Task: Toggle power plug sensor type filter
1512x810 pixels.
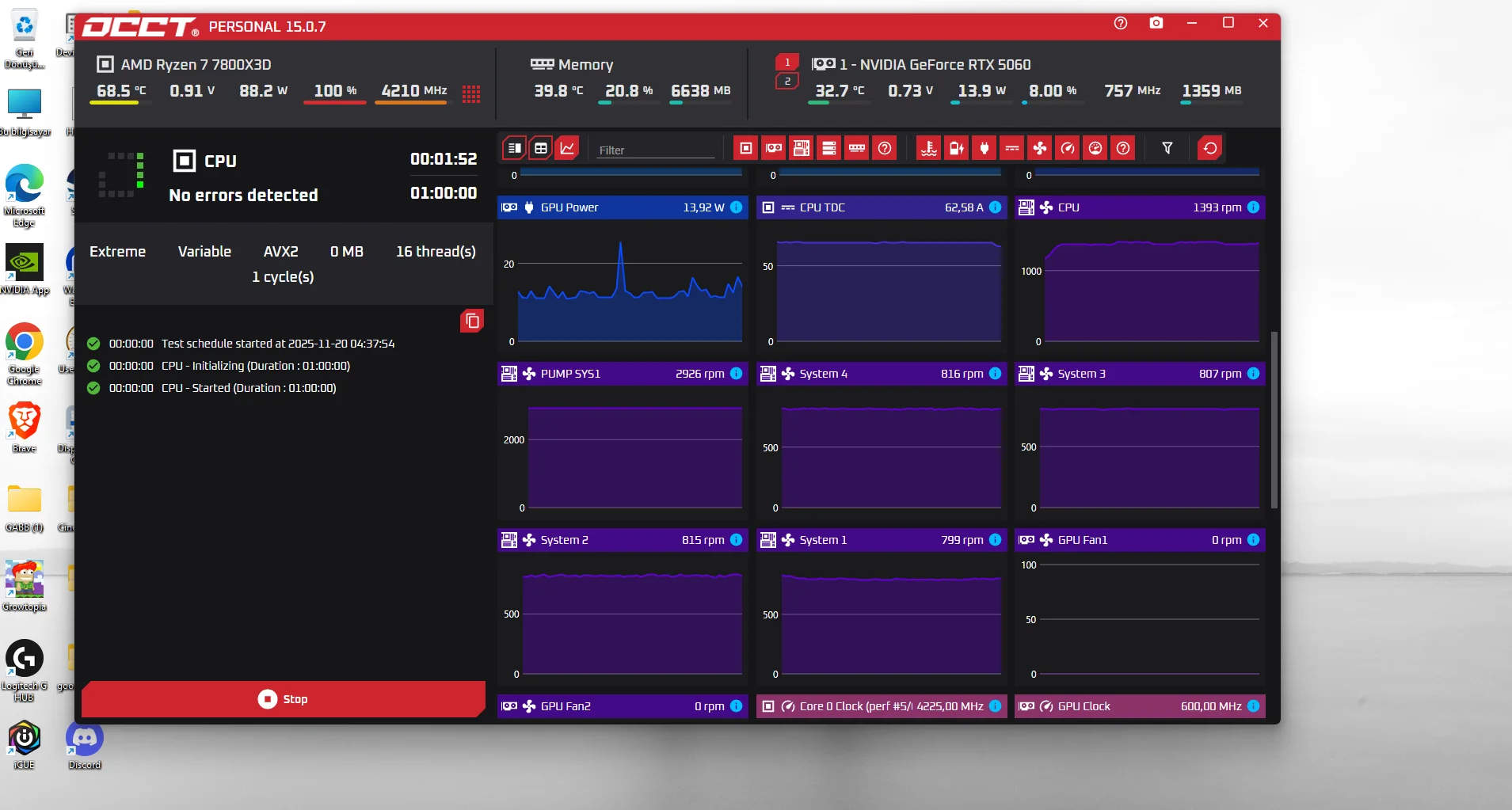Action: click(985, 148)
